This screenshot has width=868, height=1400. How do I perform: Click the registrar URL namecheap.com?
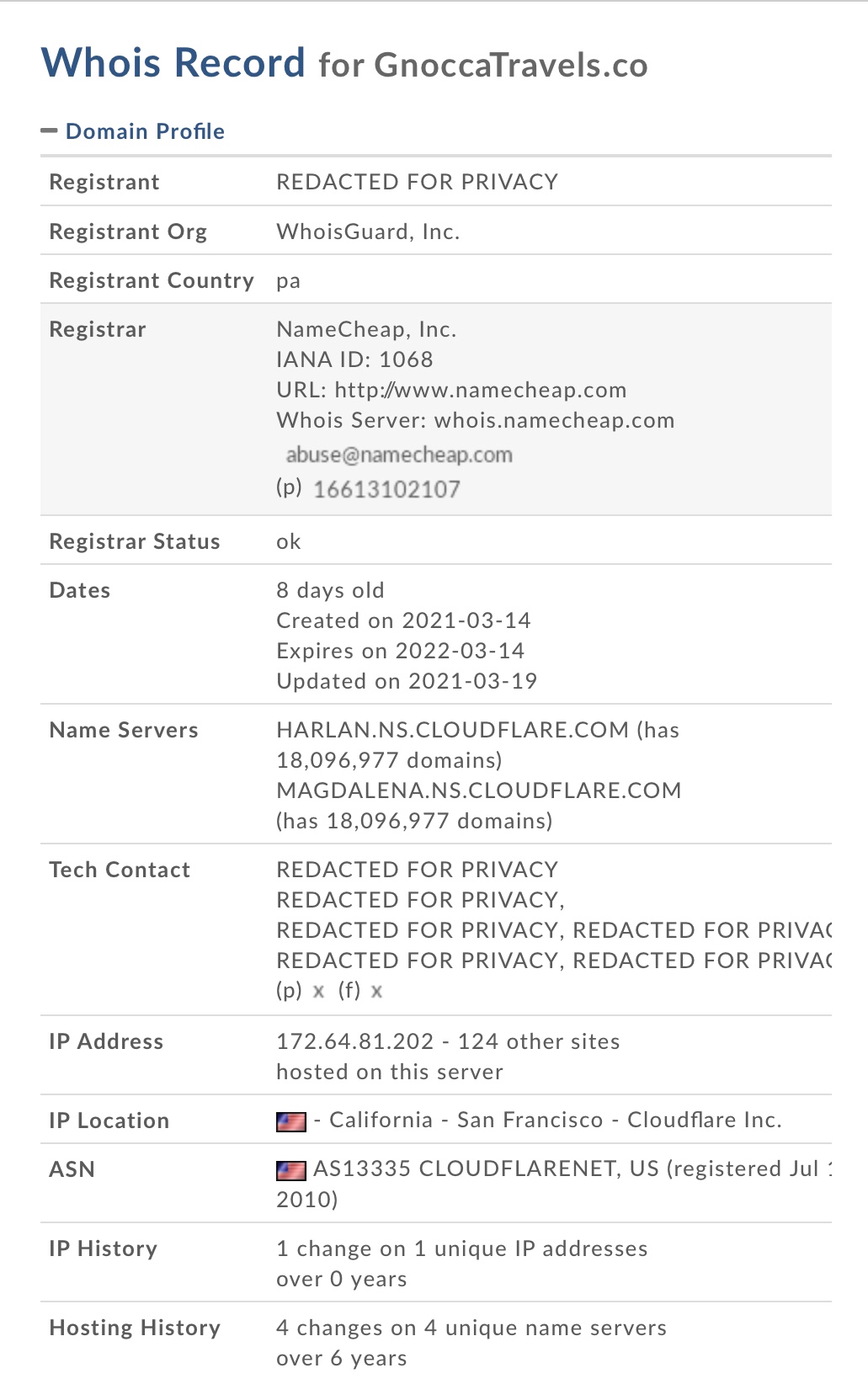480,390
